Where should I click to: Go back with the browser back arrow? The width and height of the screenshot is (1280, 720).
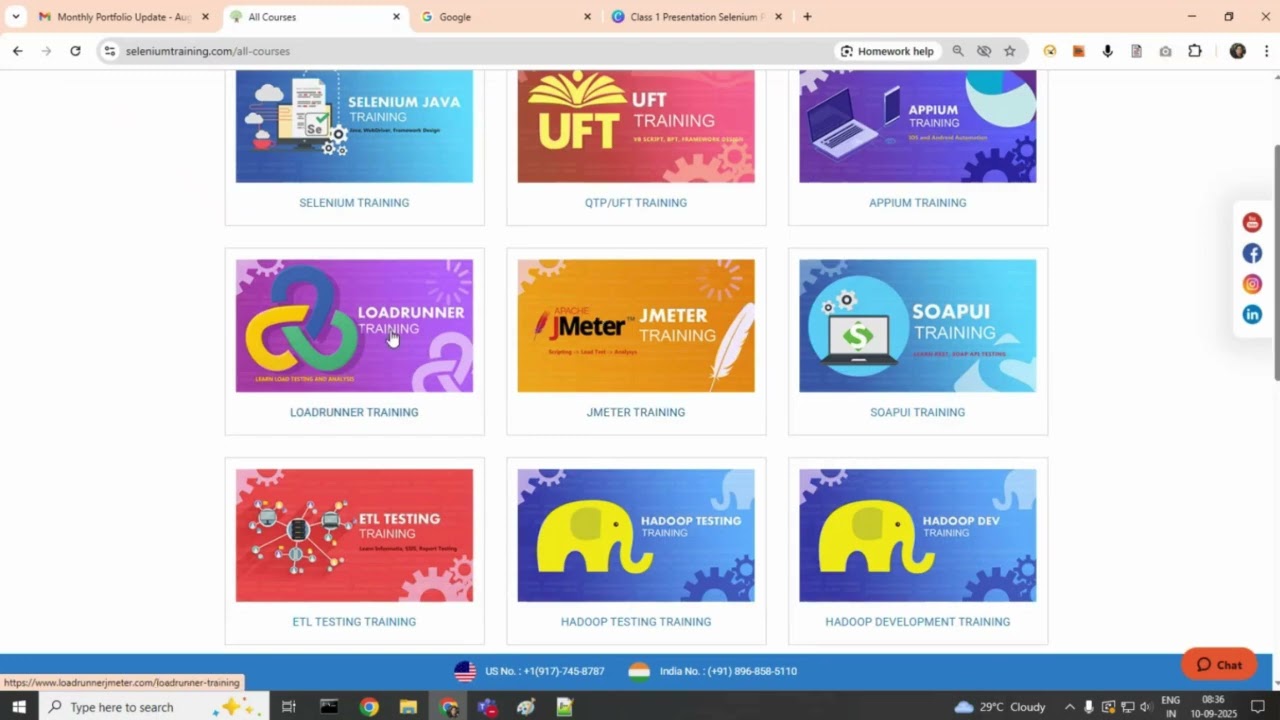coord(17,51)
